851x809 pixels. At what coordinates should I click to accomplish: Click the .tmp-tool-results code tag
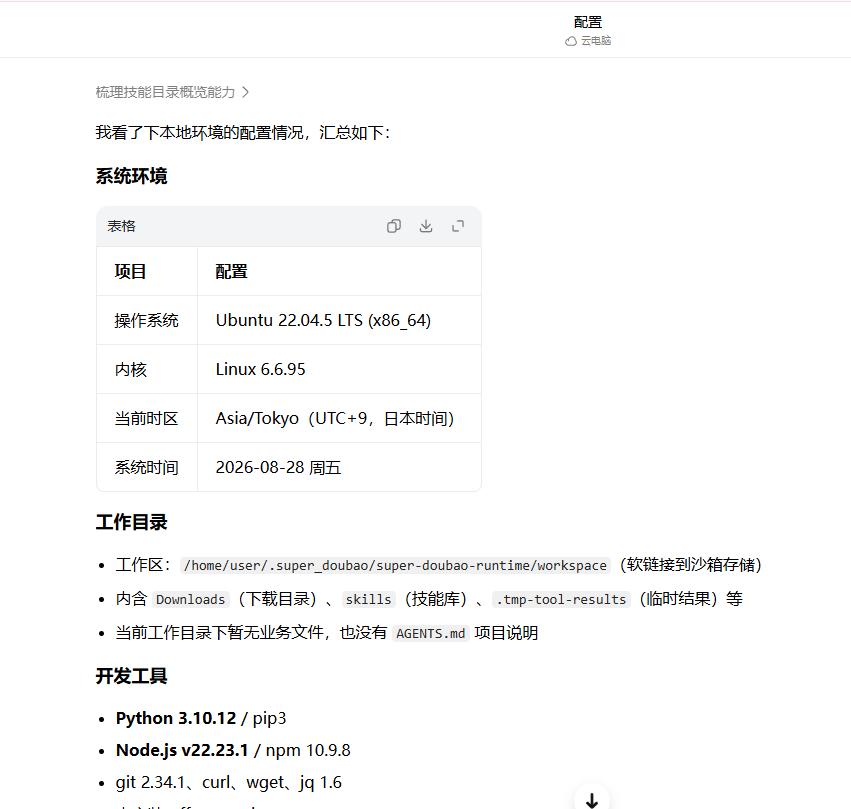pos(561,600)
